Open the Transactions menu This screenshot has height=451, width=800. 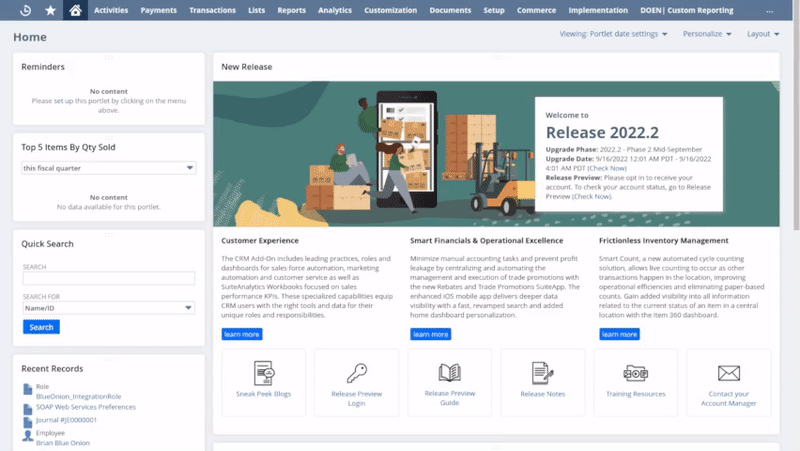[x=212, y=10]
